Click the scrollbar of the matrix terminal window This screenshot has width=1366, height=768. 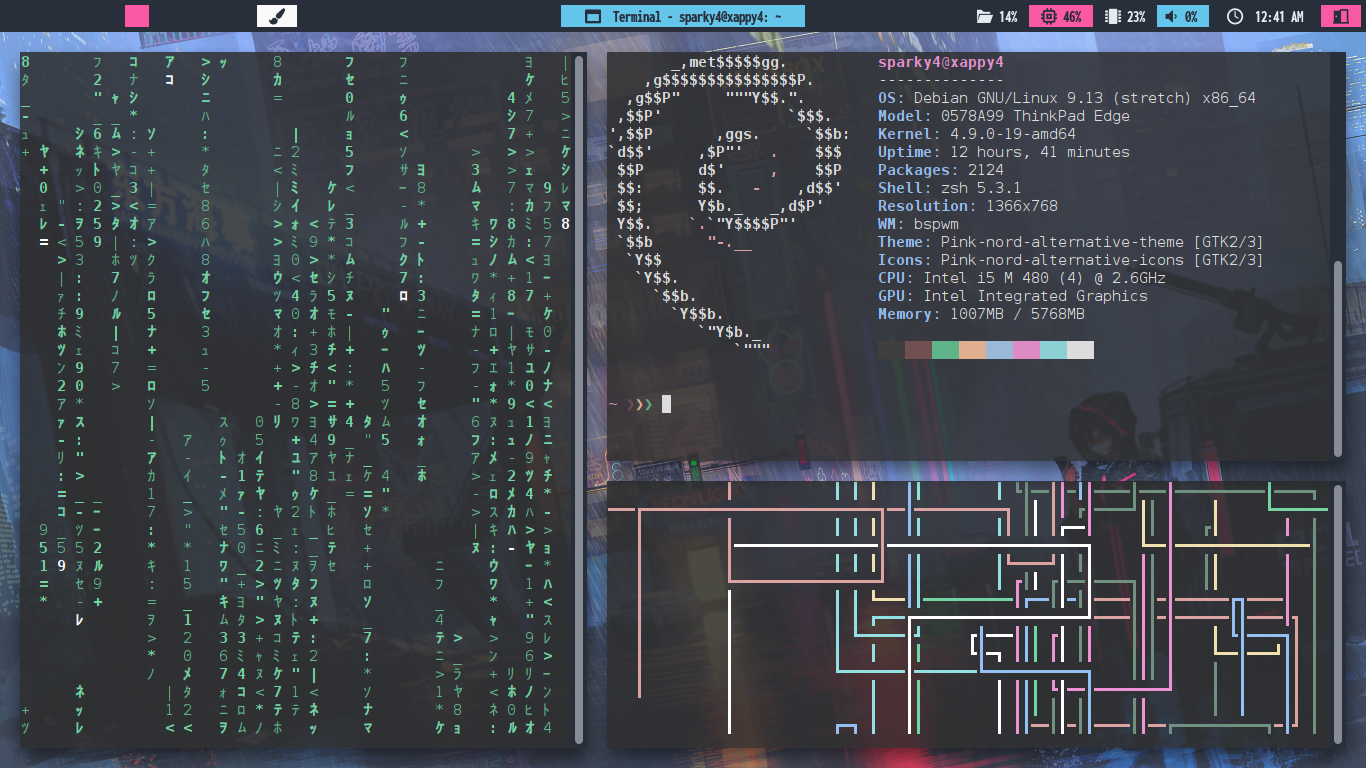[x=578, y=400]
